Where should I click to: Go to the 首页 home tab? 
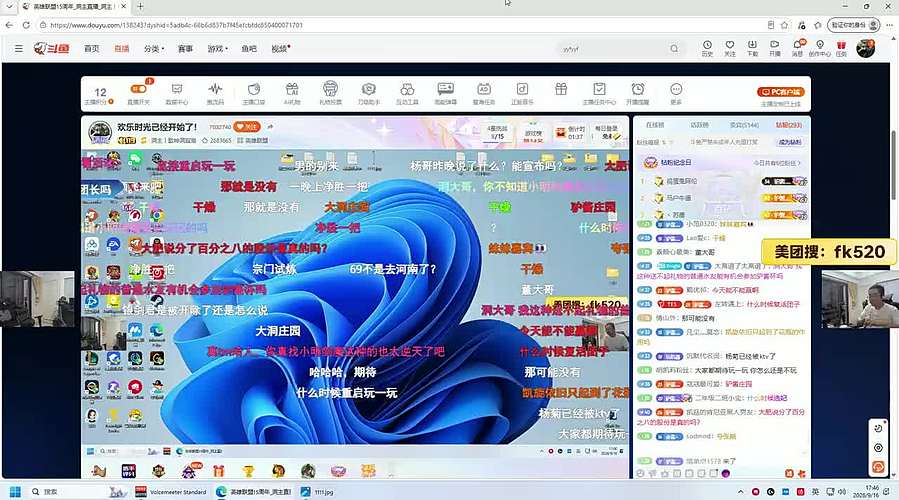pyautogui.click(x=91, y=49)
